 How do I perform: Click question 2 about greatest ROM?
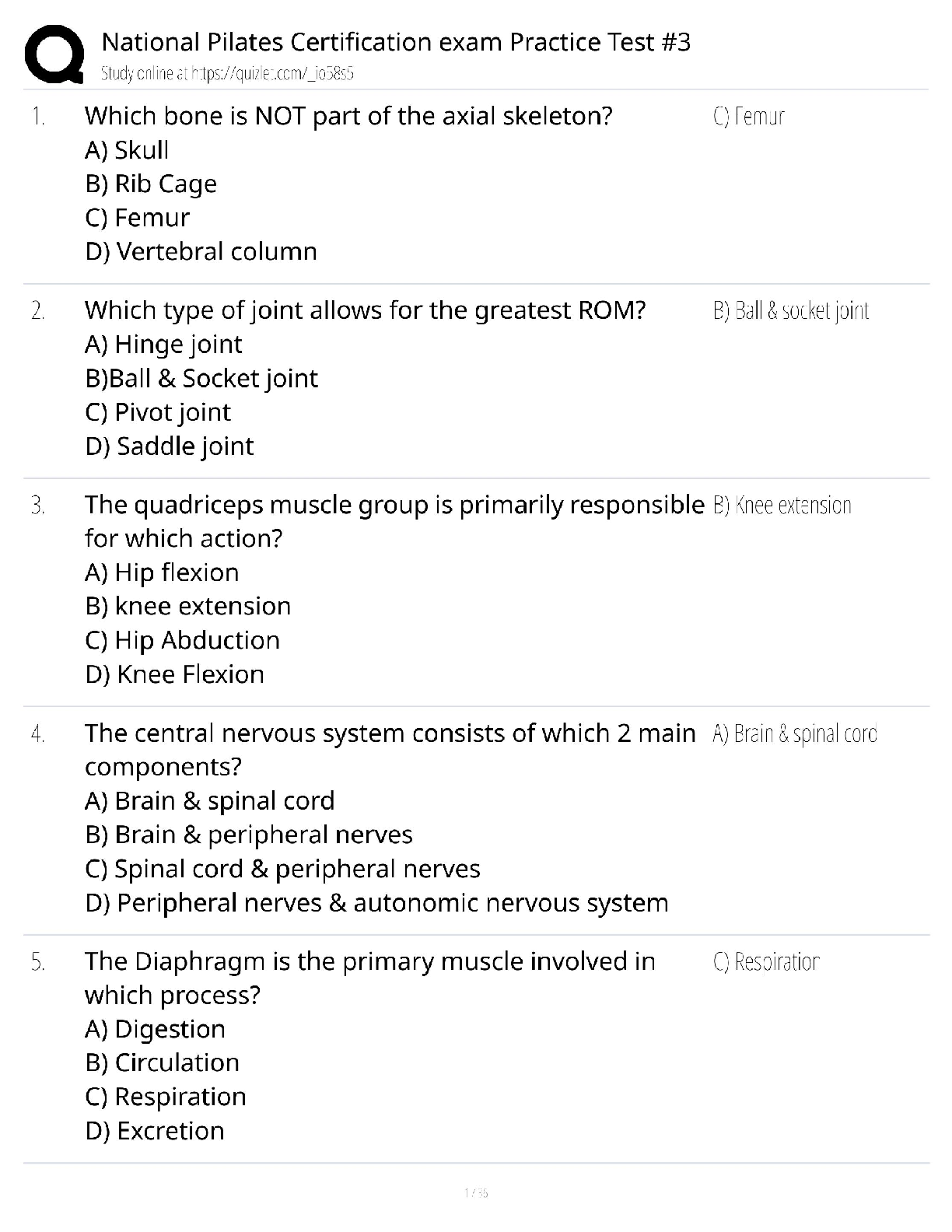click(x=365, y=310)
